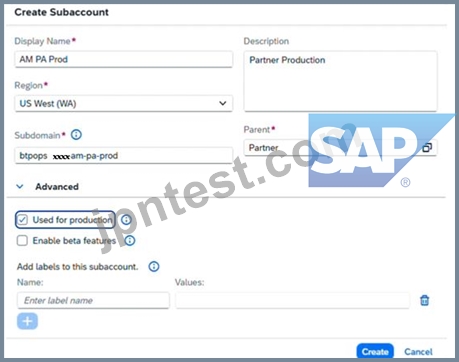Select the US West (WA) region field

click(x=123, y=103)
